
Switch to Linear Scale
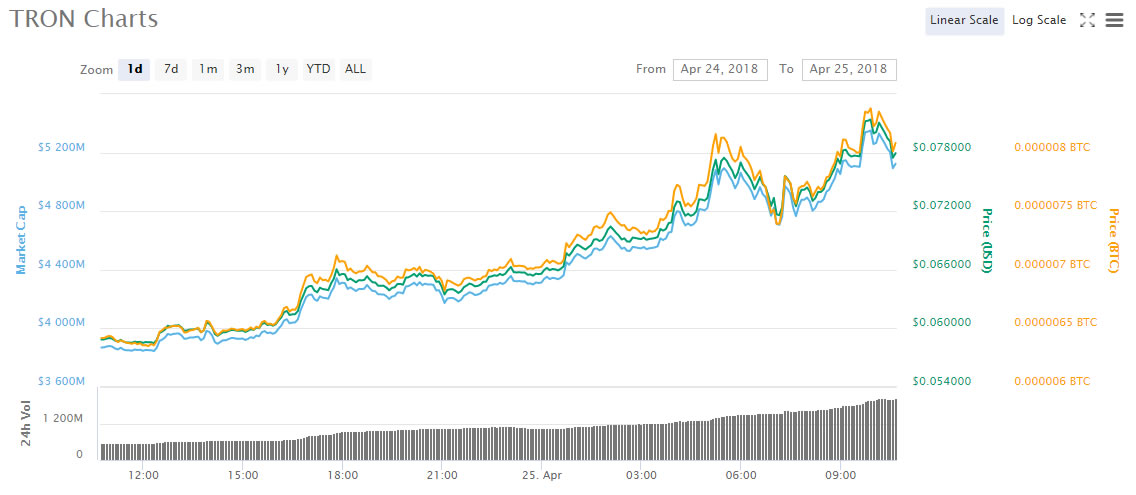point(964,21)
